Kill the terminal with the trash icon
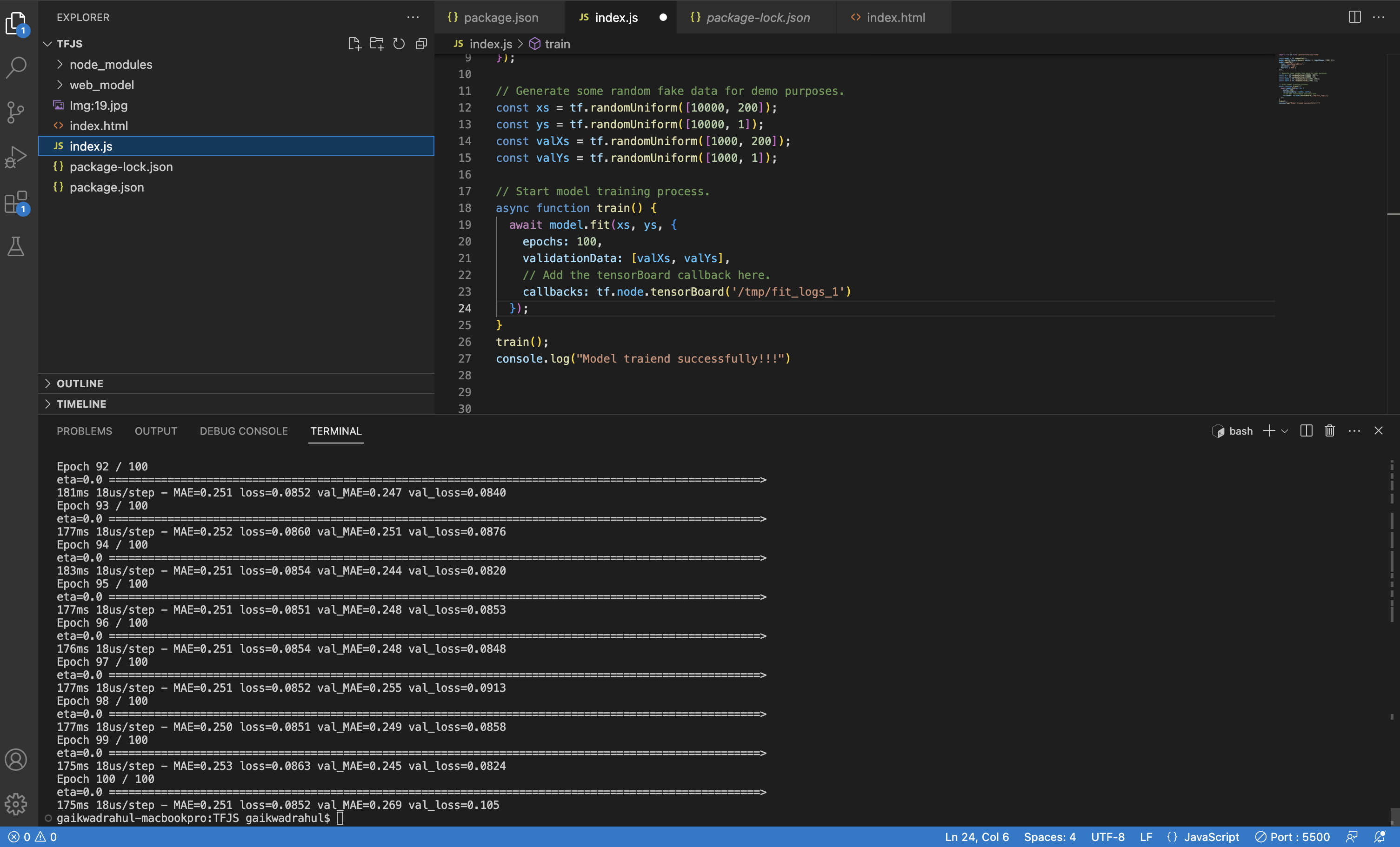Screen dimensions: 1400x847 (1330, 430)
